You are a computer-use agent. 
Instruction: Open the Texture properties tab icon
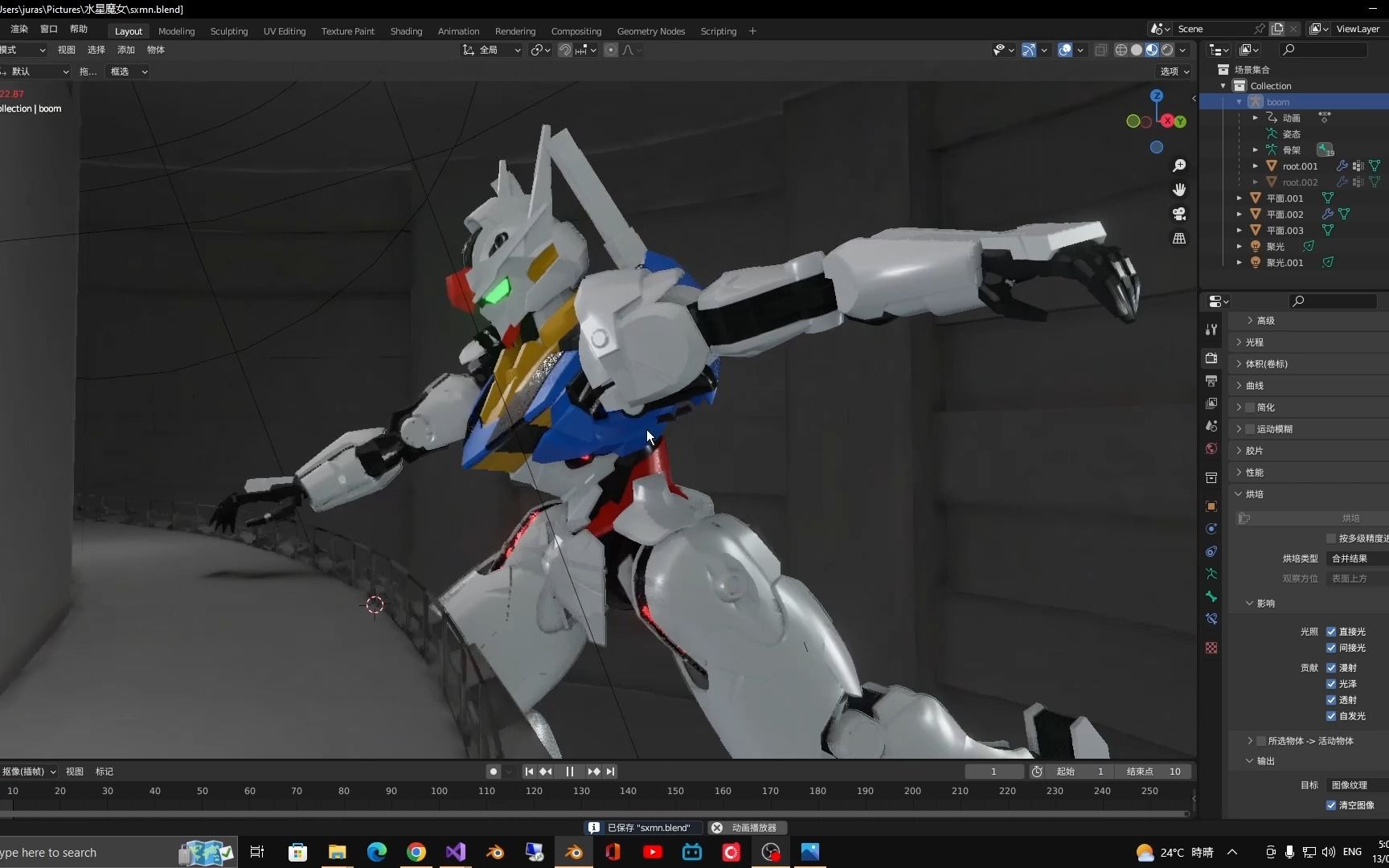pos(1211,648)
